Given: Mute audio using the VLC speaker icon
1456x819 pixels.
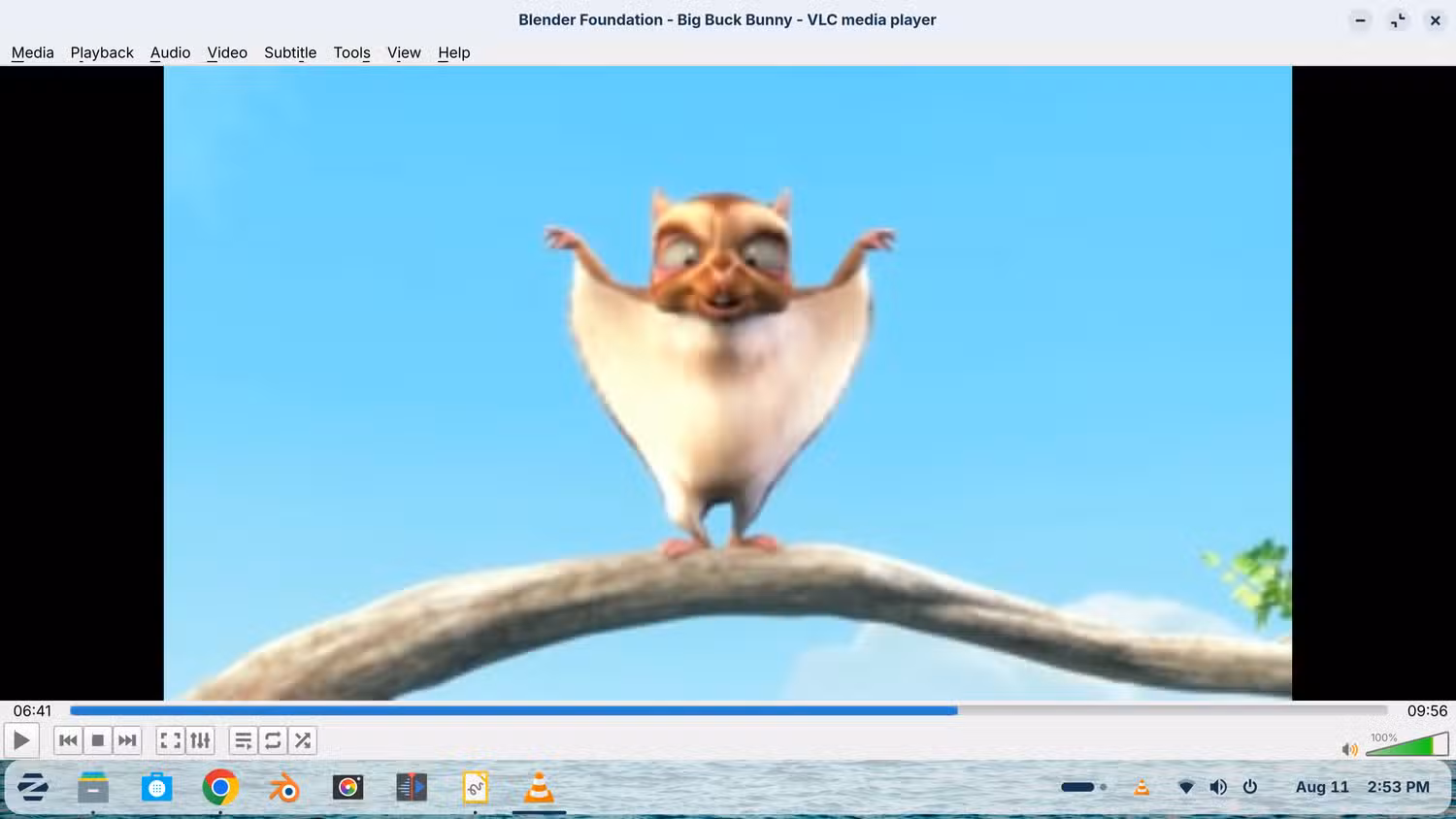Looking at the screenshot, I should [1349, 749].
